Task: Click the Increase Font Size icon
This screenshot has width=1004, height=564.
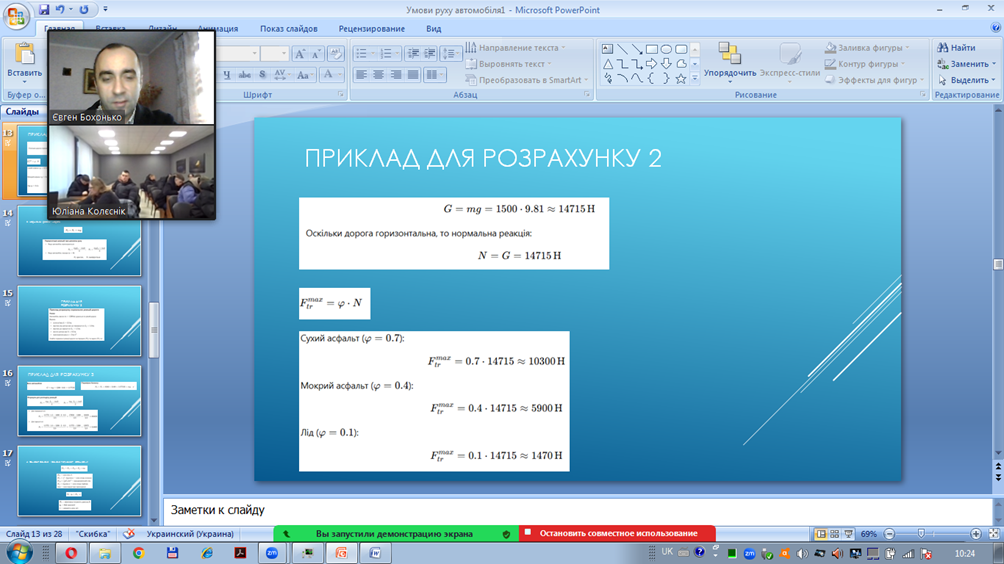Action: tap(300, 54)
